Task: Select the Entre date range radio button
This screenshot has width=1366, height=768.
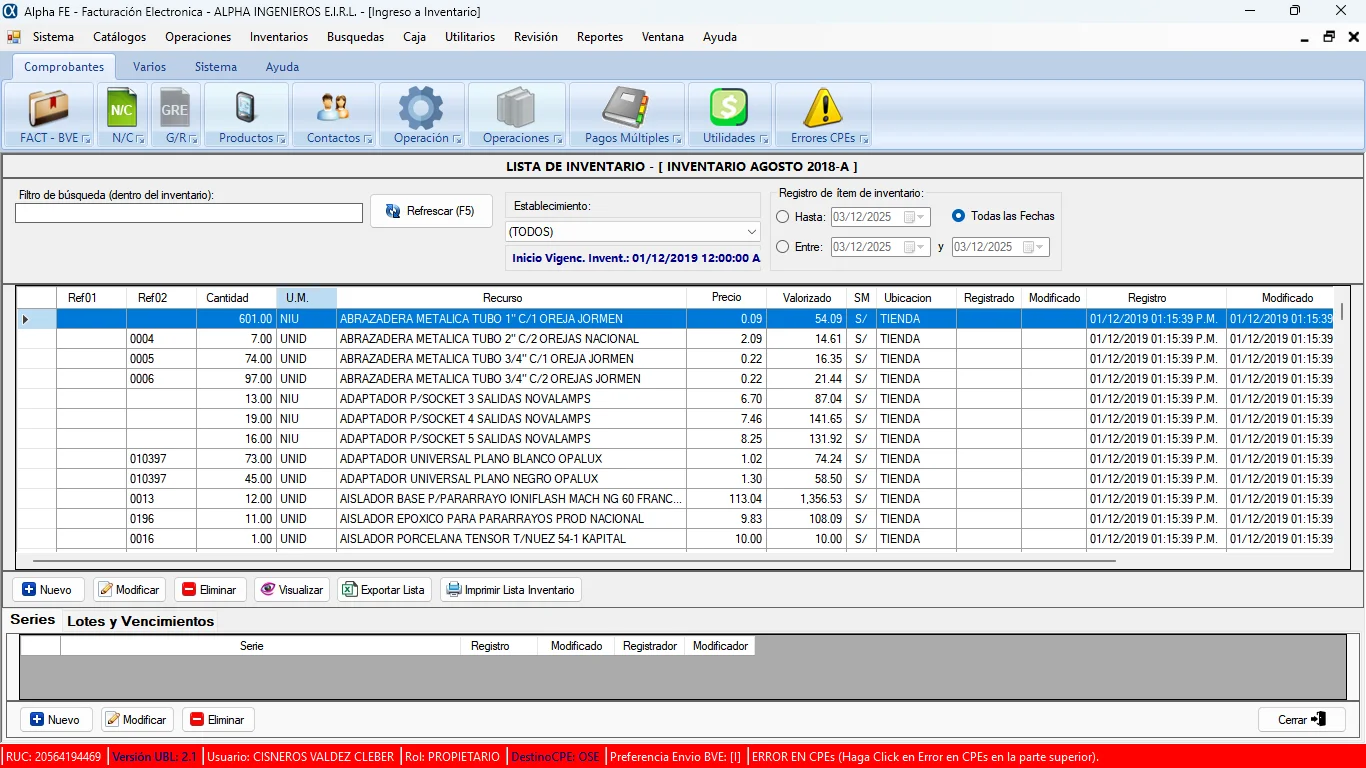Action: pos(783,247)
